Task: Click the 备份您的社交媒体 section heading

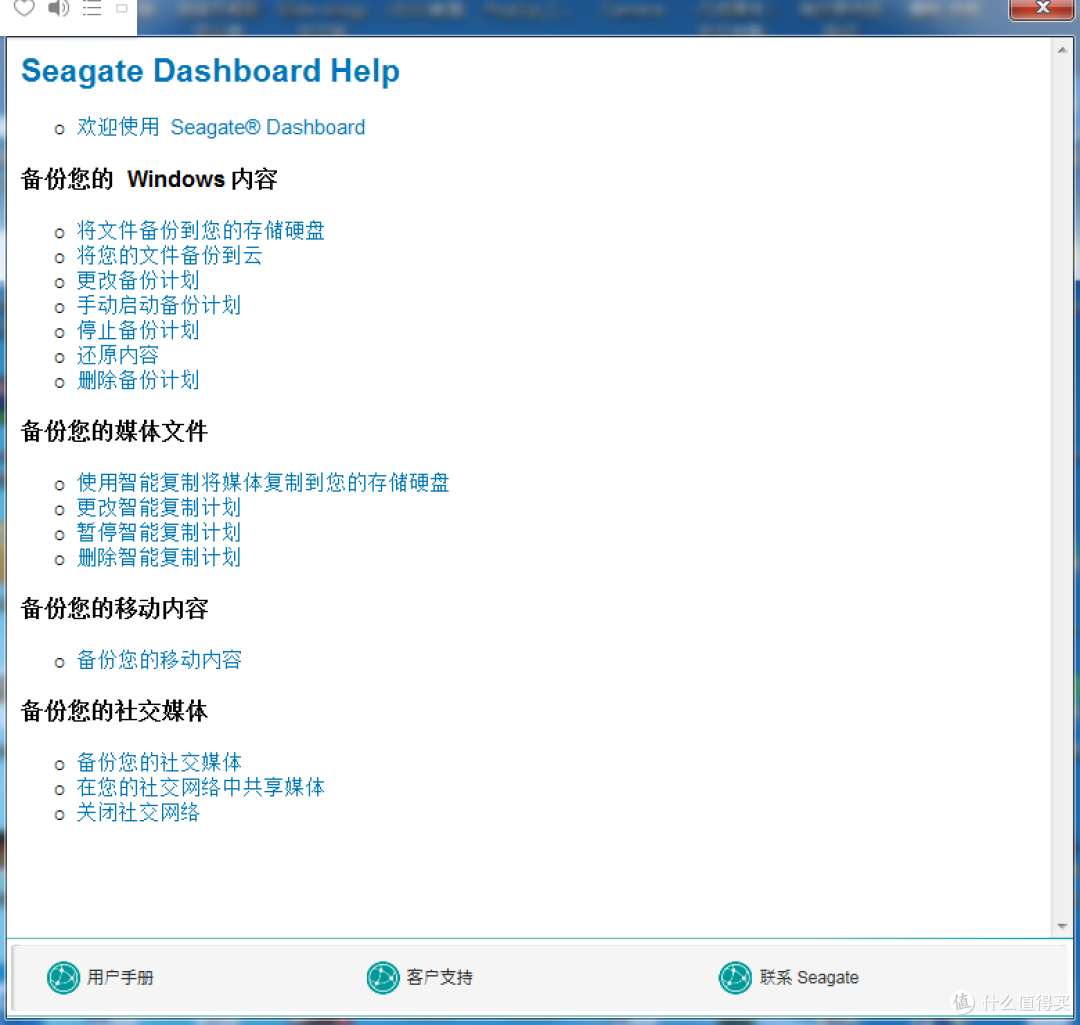Action: (x=114, y=712)
